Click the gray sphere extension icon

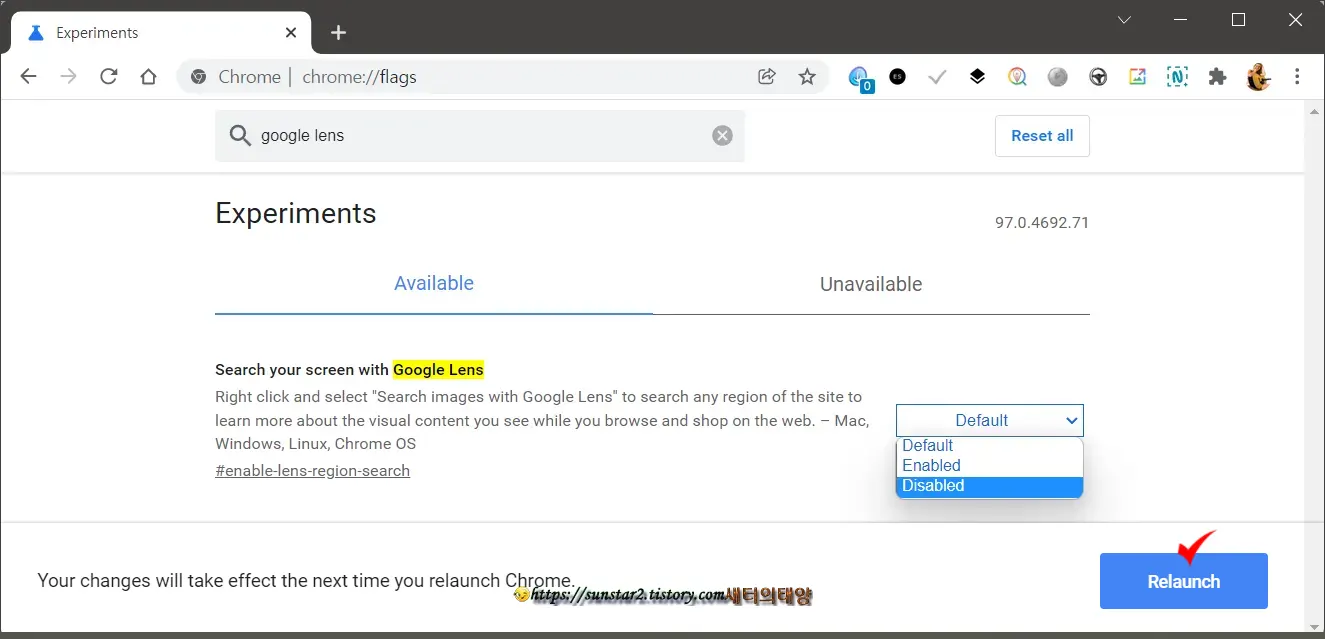[x=1057, y=77]
